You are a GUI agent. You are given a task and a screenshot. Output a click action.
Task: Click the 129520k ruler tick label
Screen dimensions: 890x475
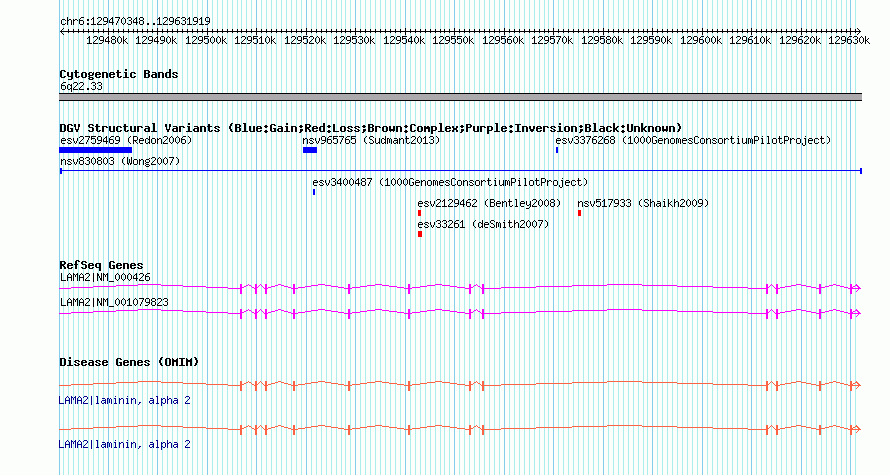tap(305, 40)
